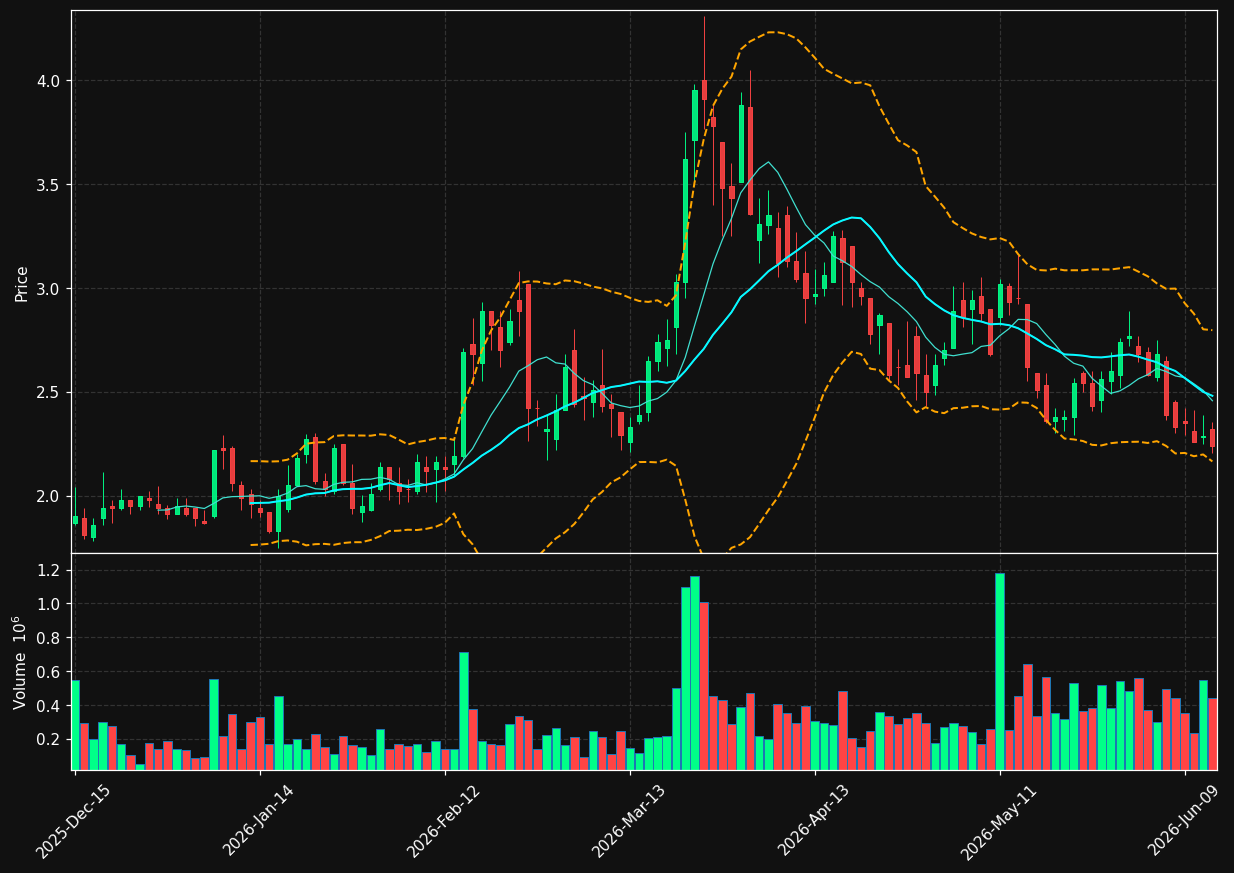Click the 2026-Mar-13 date label
Image resolution: width=1234 pixels, height=873 pixels.
coord(629,821)
